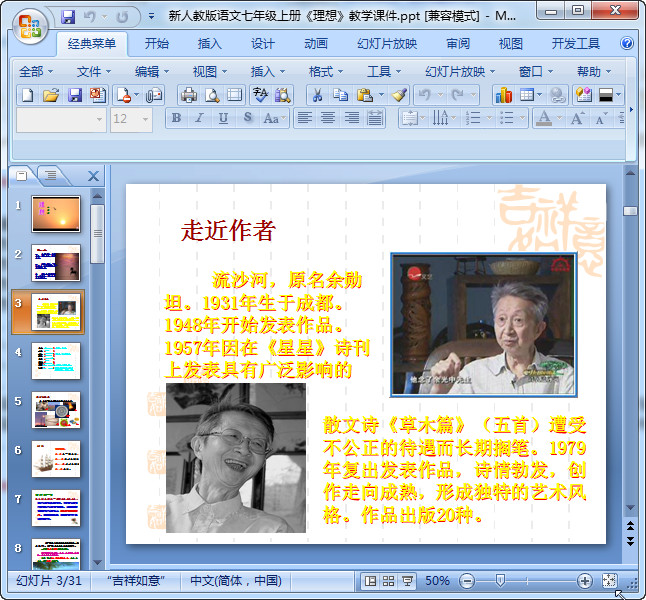The image size is (646, 600).
Task: Toggle text Shadow formatting
Action: tap(247, 118)
